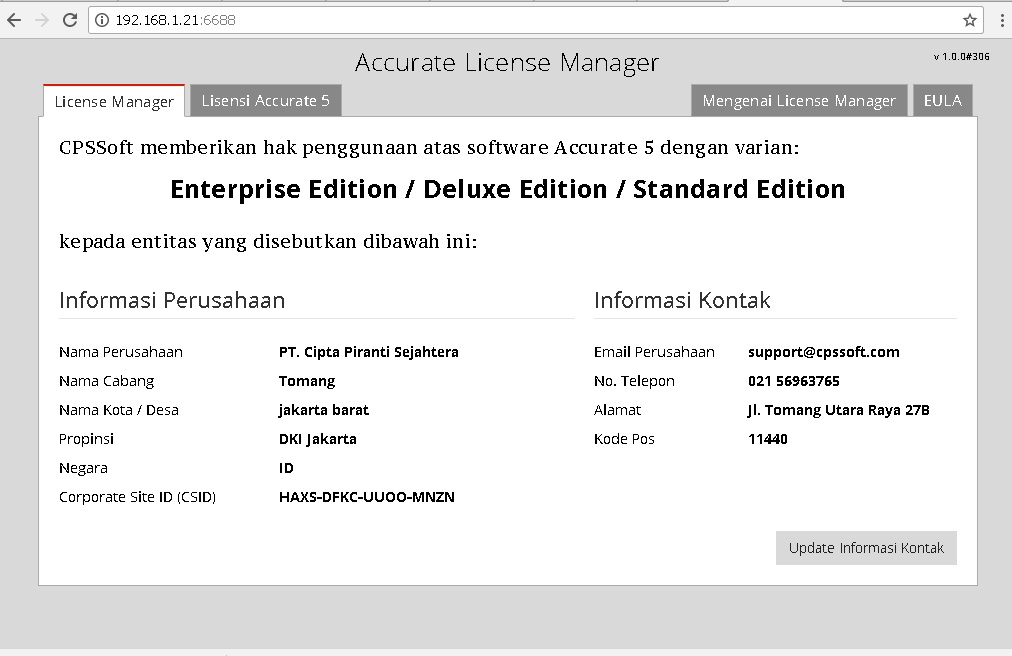The image size is (1012, 656).
Task: Click the browser forward arrow
Action: tap(42, 20)
